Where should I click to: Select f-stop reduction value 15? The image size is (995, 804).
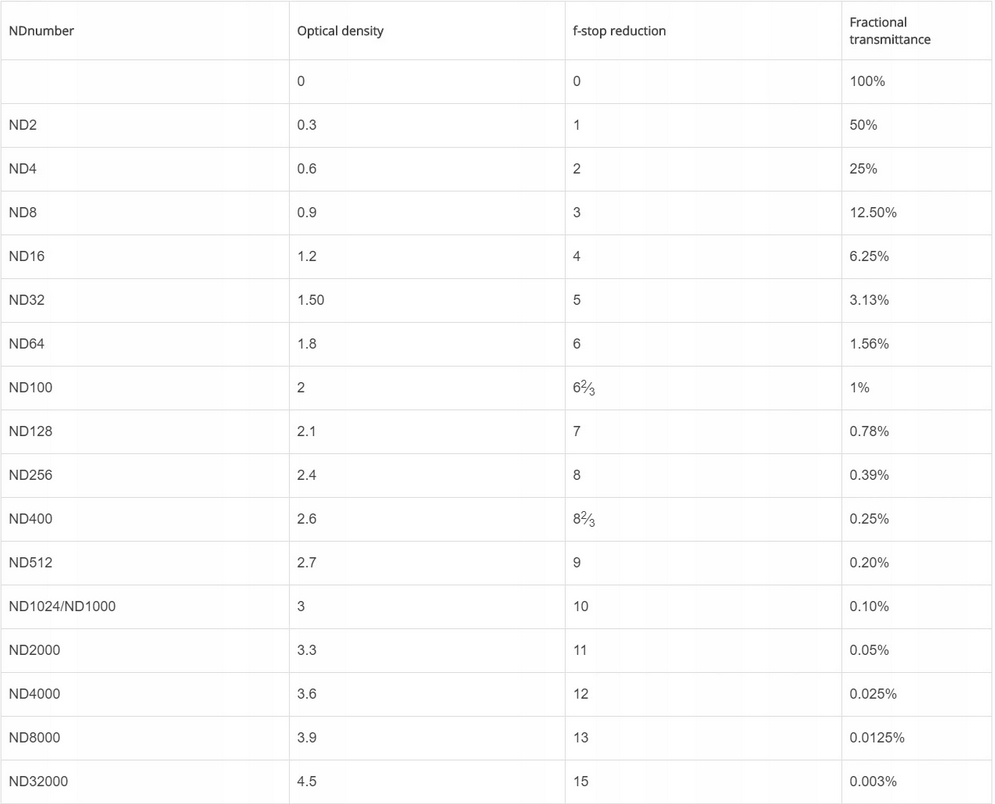click(581, 781)
